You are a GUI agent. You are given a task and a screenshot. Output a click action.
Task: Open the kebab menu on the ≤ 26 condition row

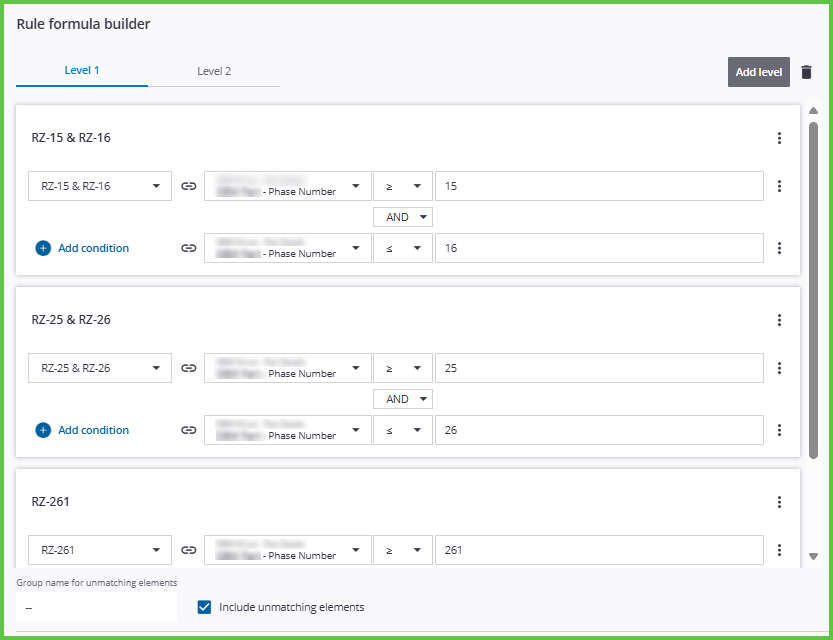[780, 430]
